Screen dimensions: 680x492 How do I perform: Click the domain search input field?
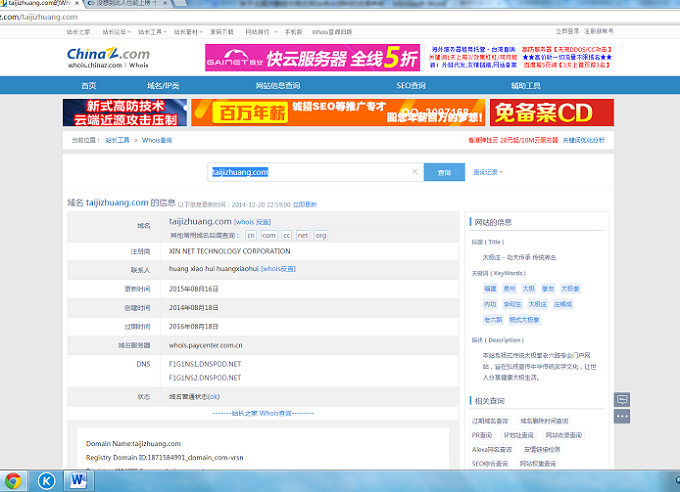(310, 172)
